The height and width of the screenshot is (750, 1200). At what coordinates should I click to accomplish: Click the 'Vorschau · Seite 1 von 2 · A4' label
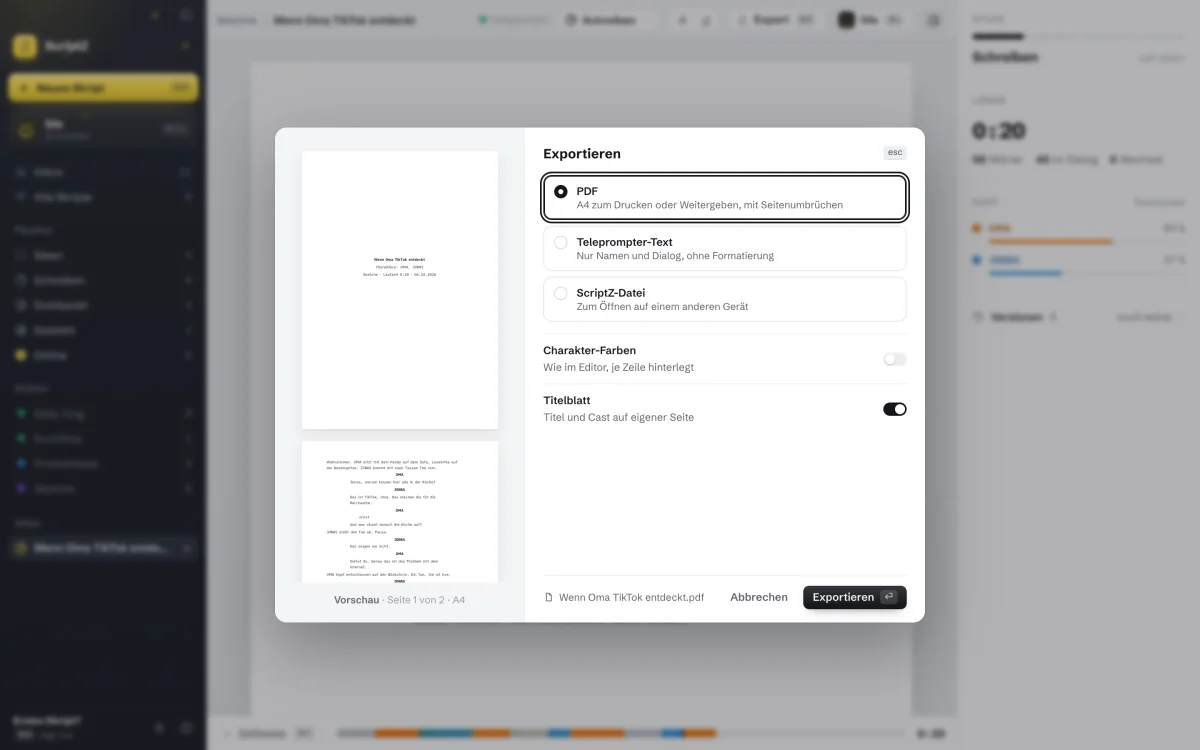pos(400,600)
